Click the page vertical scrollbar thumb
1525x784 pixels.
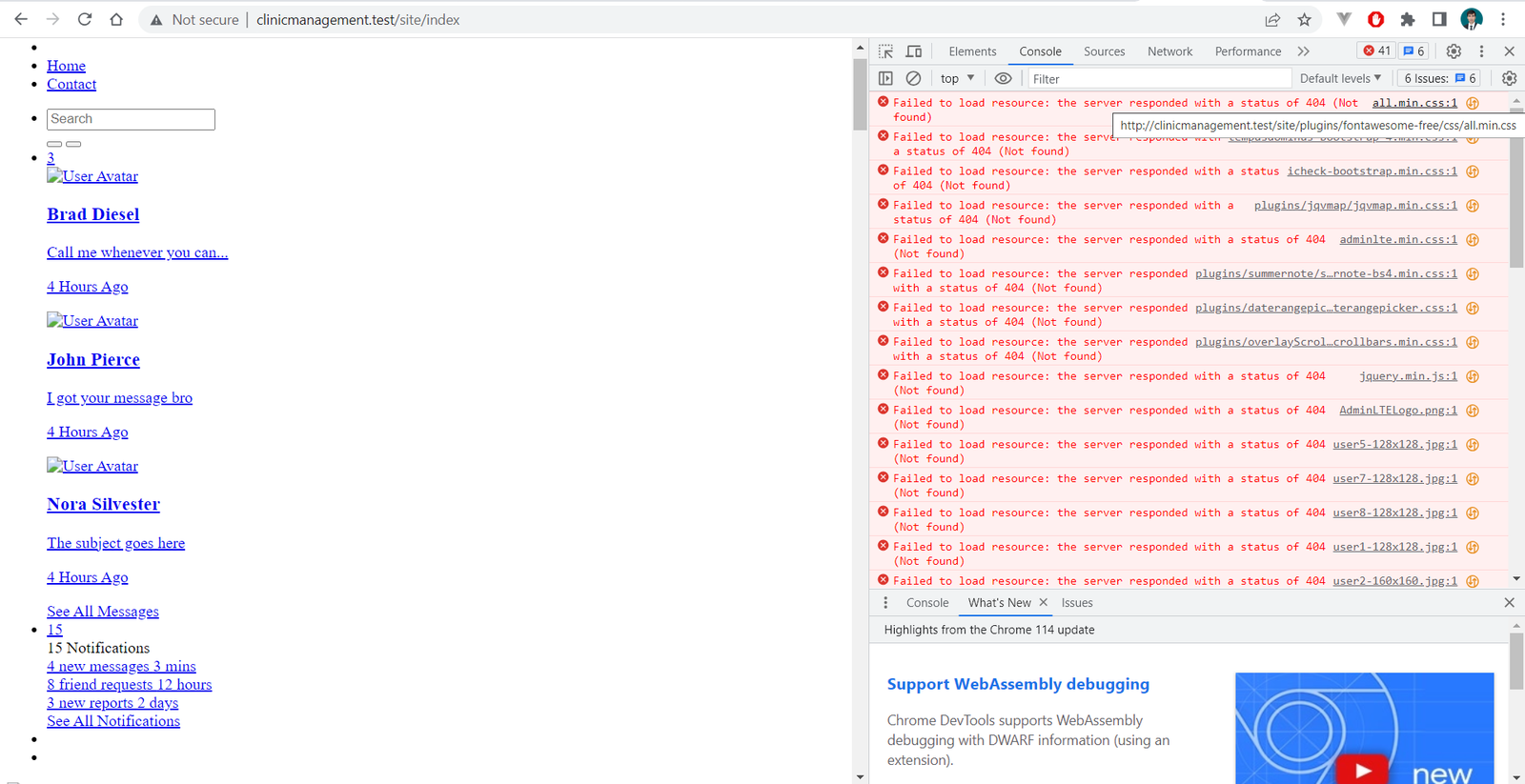(x=860, y=93)
